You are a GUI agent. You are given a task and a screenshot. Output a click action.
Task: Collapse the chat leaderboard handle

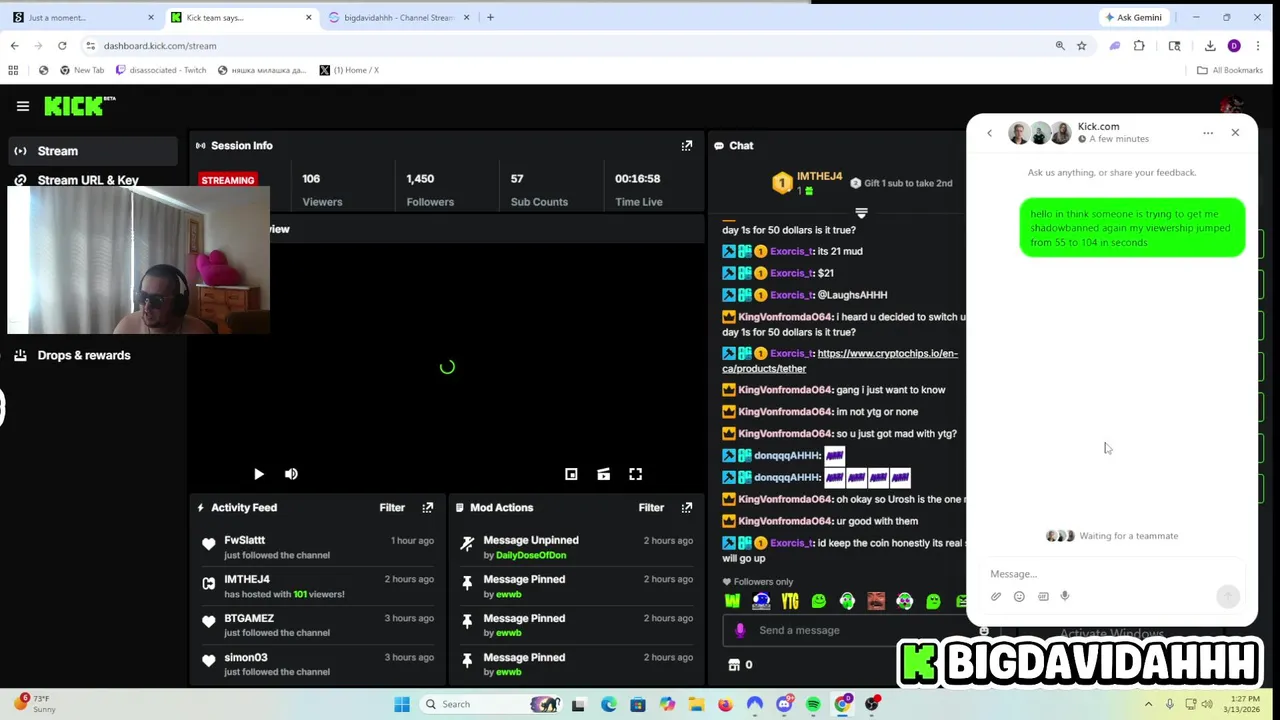861,213
